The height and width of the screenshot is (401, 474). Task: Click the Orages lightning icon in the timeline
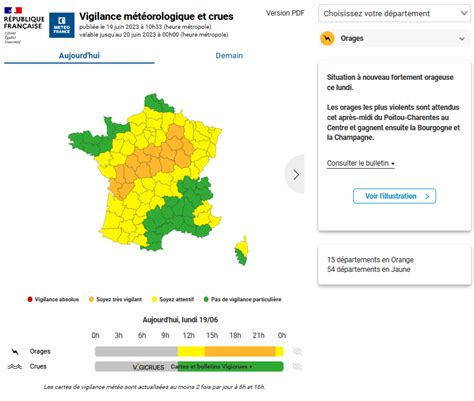coord(15,351)
